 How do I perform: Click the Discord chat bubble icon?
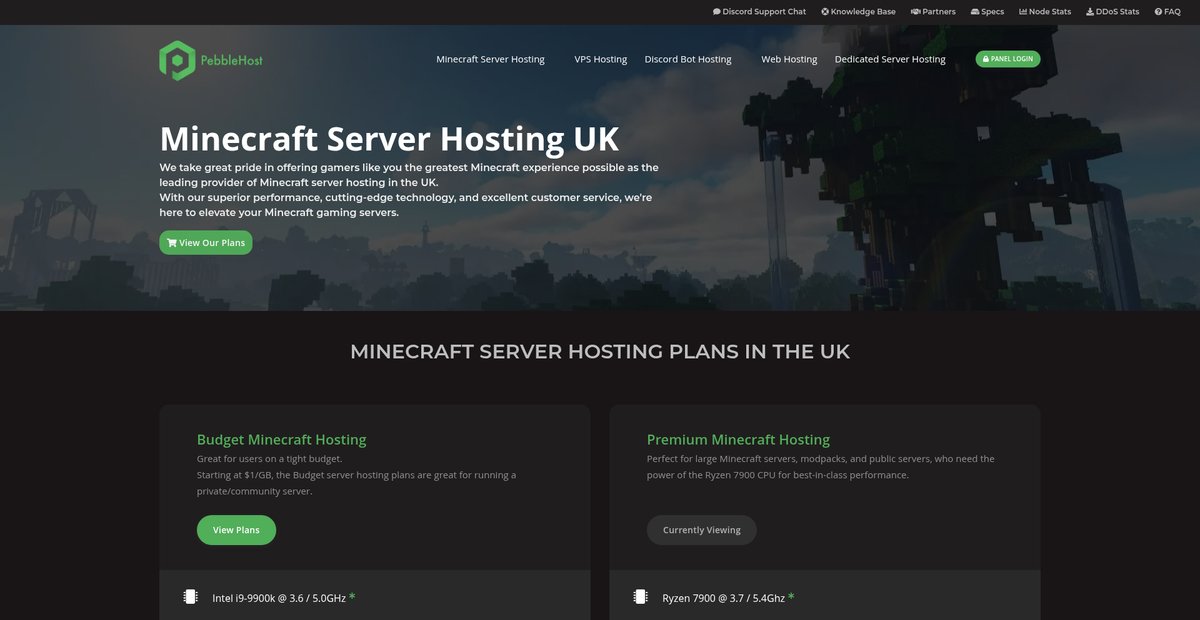coord(717,12)
